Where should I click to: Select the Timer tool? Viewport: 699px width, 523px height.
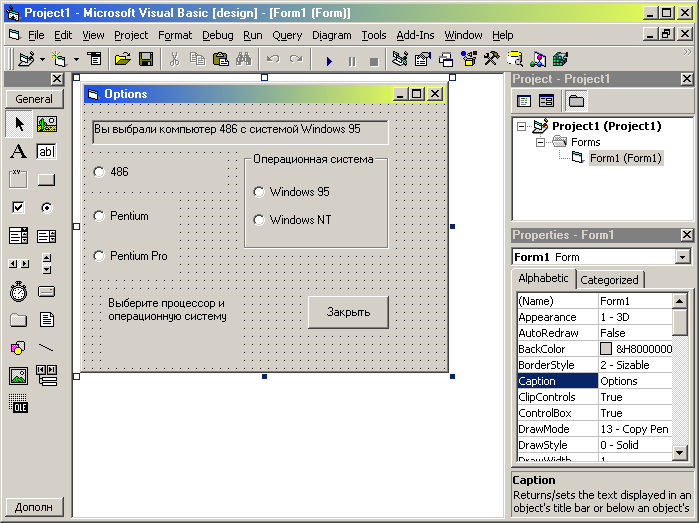18,292
